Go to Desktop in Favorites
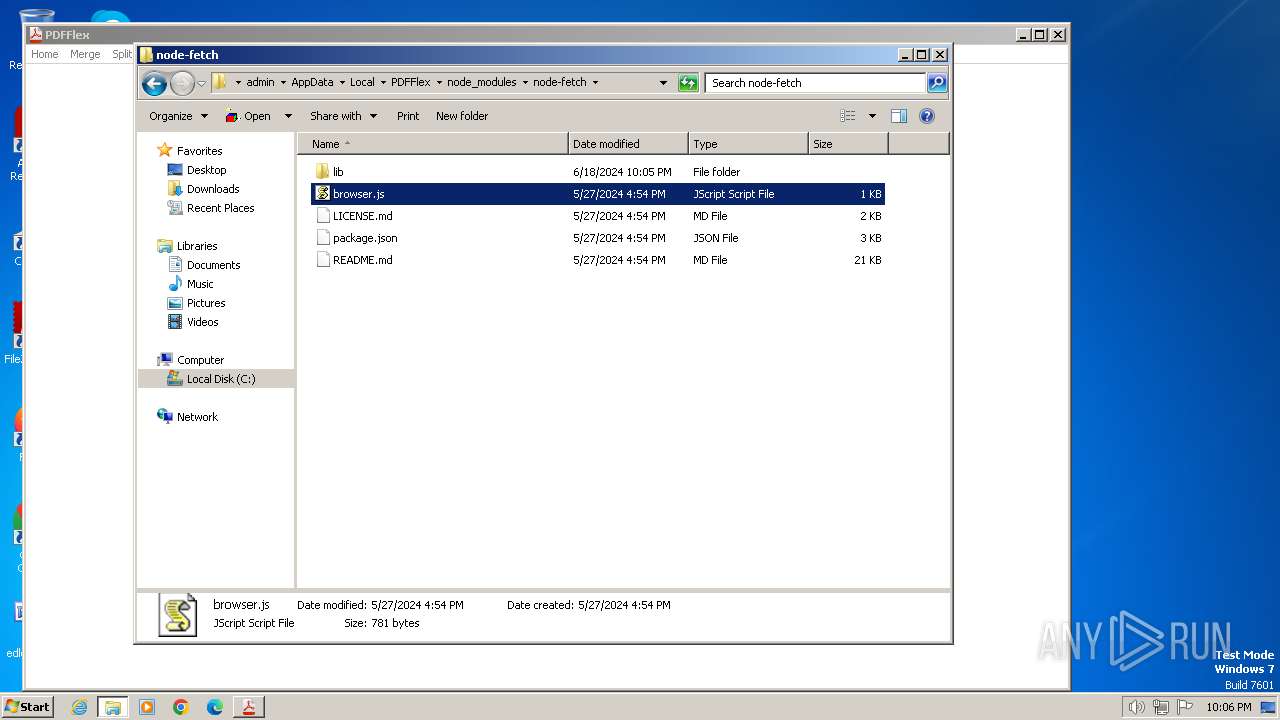This screenshot has height=720, width=1280. (x=206, y=170)
